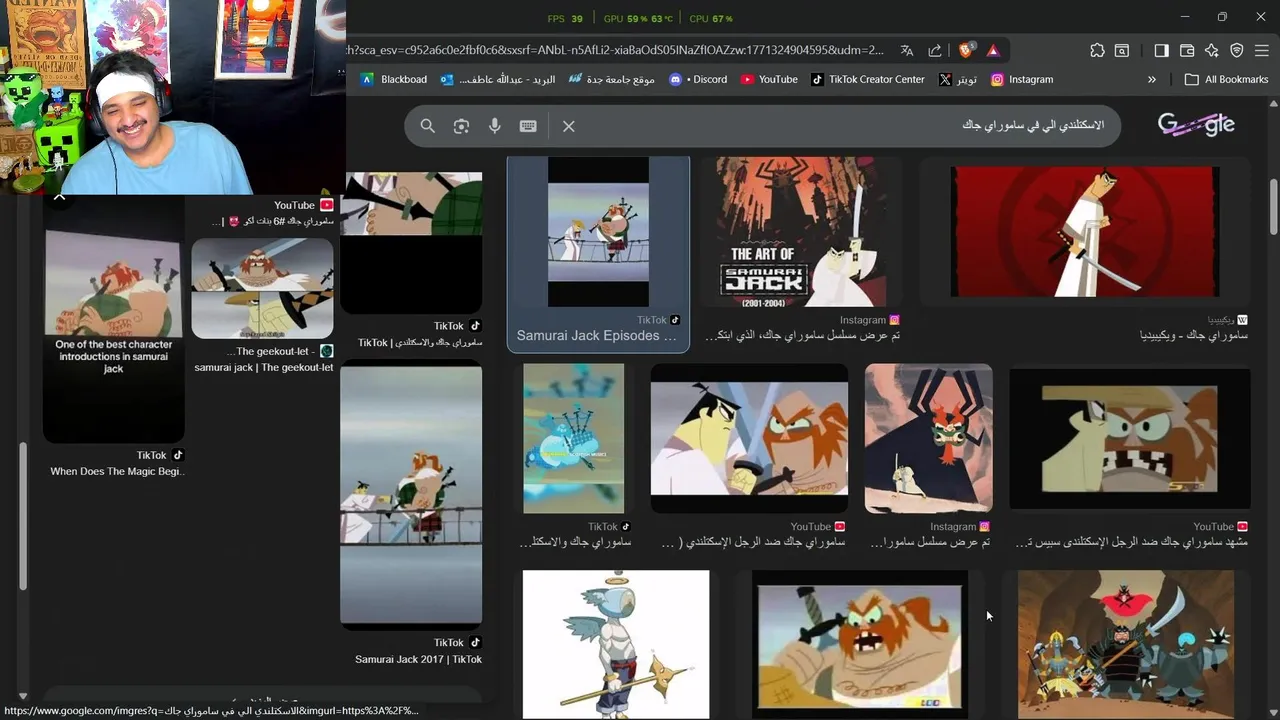Open the tall TikTok bridge scene thumbnail
The image size is (1280, 720).
tap(411, 494)
